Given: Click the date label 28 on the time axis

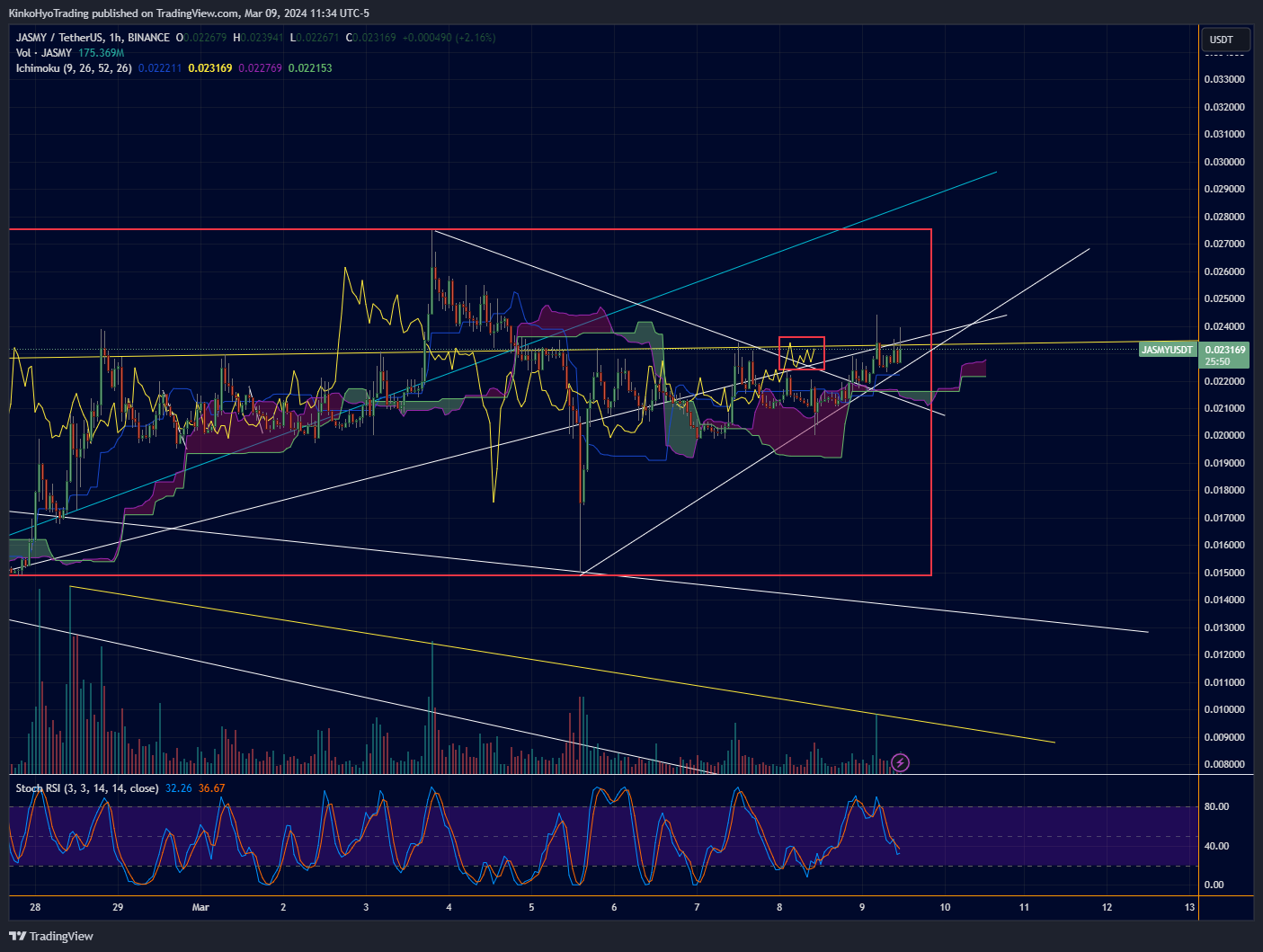Looking at the screenshot, I should point(35,907).
